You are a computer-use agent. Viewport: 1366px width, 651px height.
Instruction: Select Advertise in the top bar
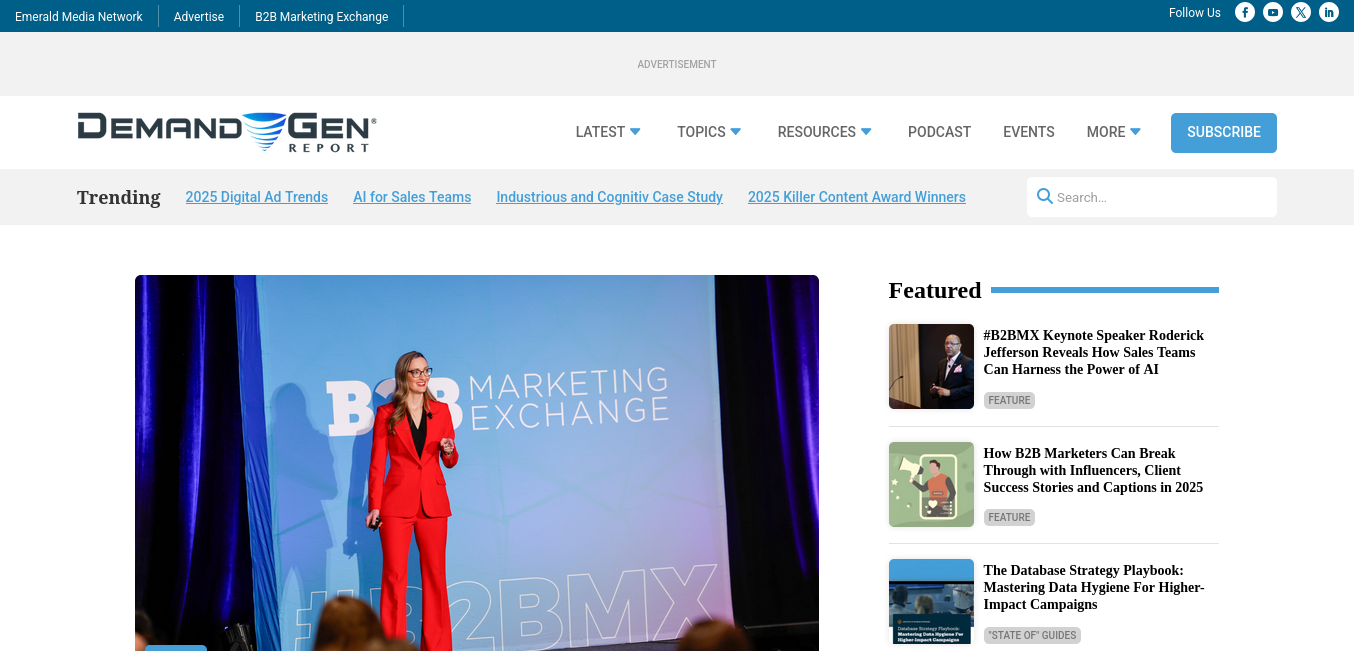(x=199, y=16)
